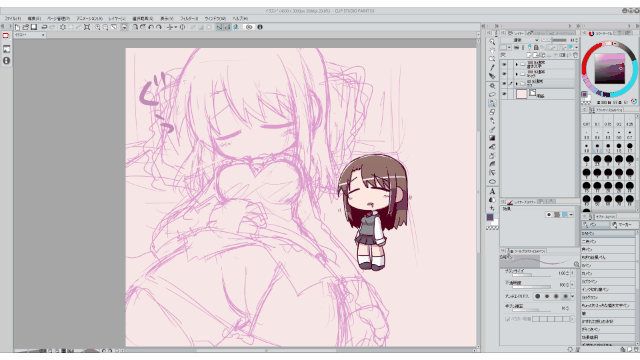
Task: Toggle visibility of the paper layer
Action: point(504,94)
